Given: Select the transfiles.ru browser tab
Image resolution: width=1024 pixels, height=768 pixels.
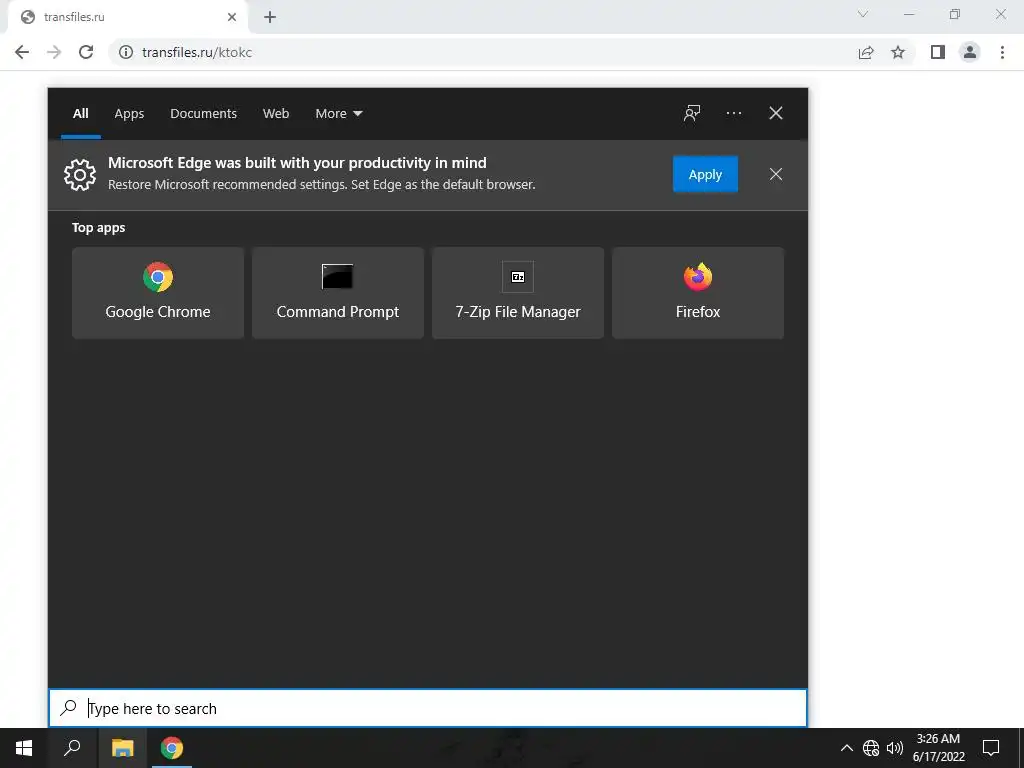Looking at the screenshot, I should click(x=128, y=17).
